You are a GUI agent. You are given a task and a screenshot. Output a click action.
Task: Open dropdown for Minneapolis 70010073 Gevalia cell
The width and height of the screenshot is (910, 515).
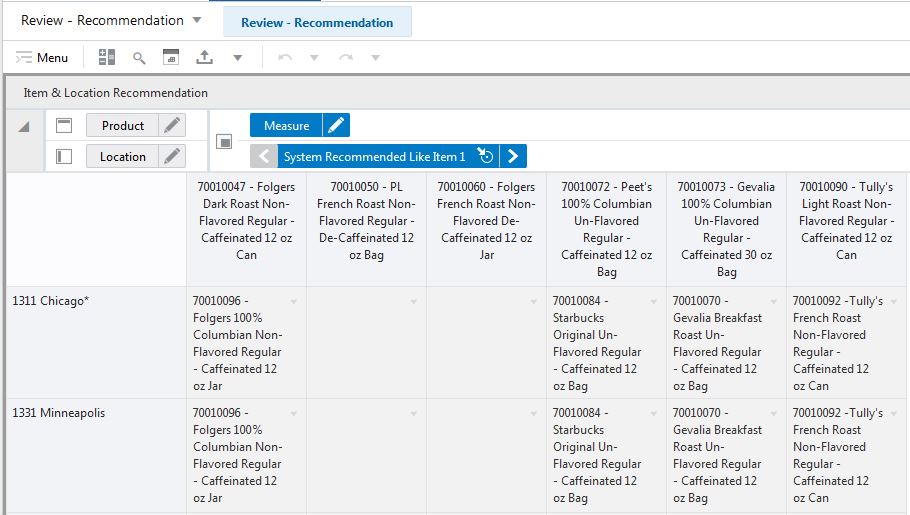coord(774,413)
